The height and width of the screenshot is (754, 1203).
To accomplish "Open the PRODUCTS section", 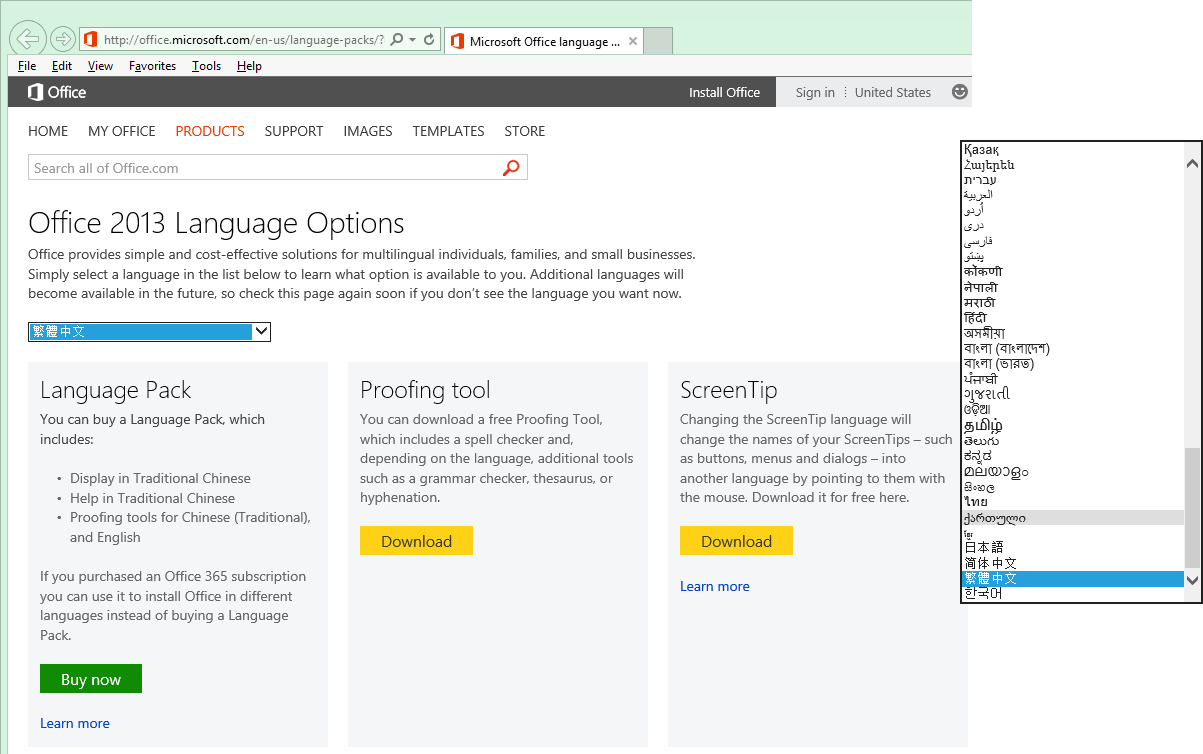I will pyautogui.click(x=210, y=131).
